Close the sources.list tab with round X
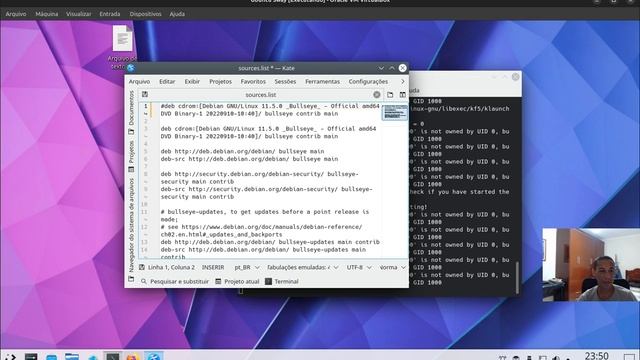Screen dimensions: 640x360 tap(377, 95)
